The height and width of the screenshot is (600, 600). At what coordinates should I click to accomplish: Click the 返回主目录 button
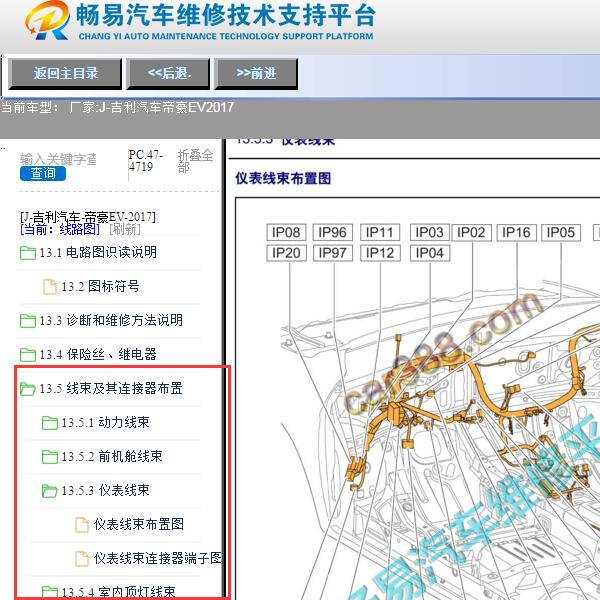pyautogui.click(x=65, y=73)
